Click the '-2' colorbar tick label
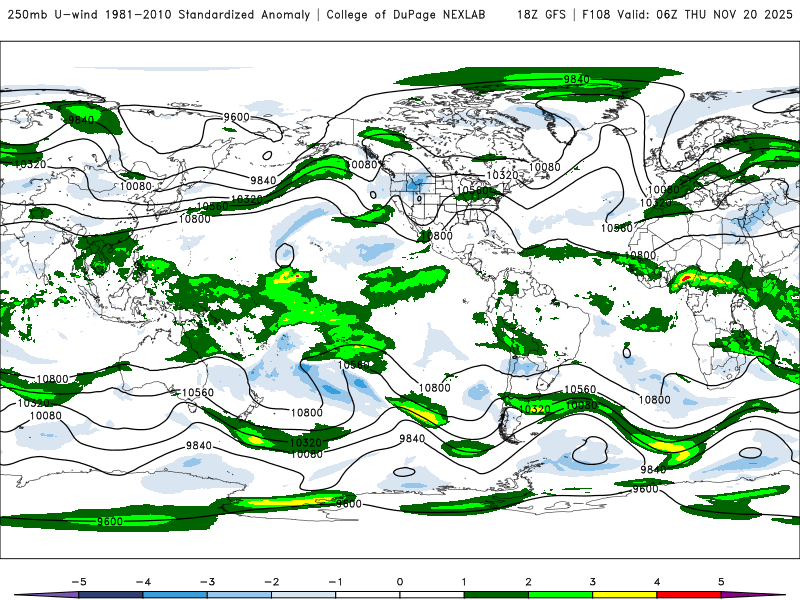The width and height of the screenshot is (800, 600). (271, 582)
